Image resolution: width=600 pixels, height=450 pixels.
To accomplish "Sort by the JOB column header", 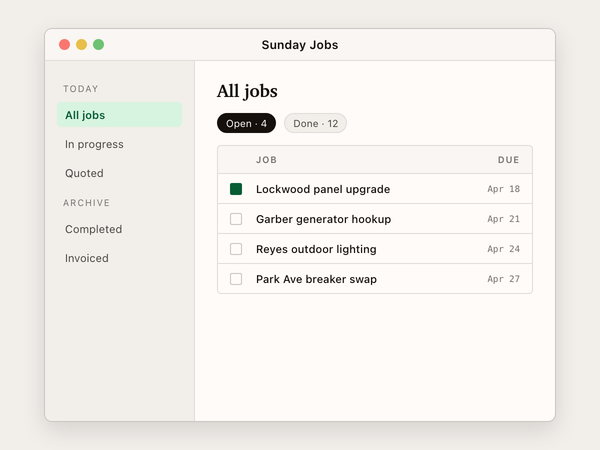I will coord(266,160).
